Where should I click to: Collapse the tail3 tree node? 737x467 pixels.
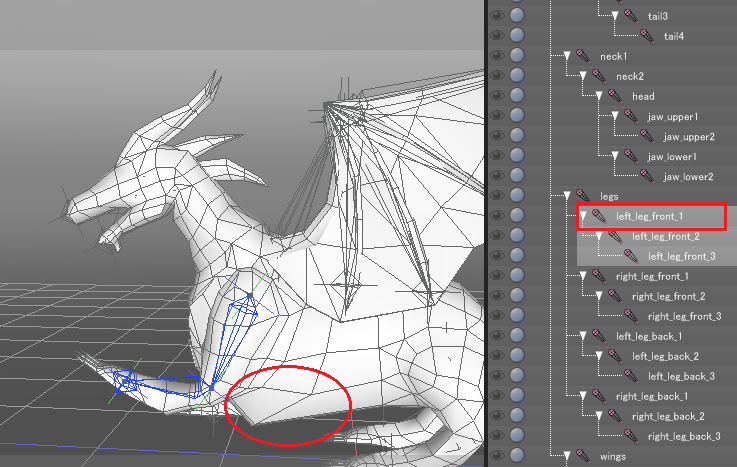coord(615,16)
